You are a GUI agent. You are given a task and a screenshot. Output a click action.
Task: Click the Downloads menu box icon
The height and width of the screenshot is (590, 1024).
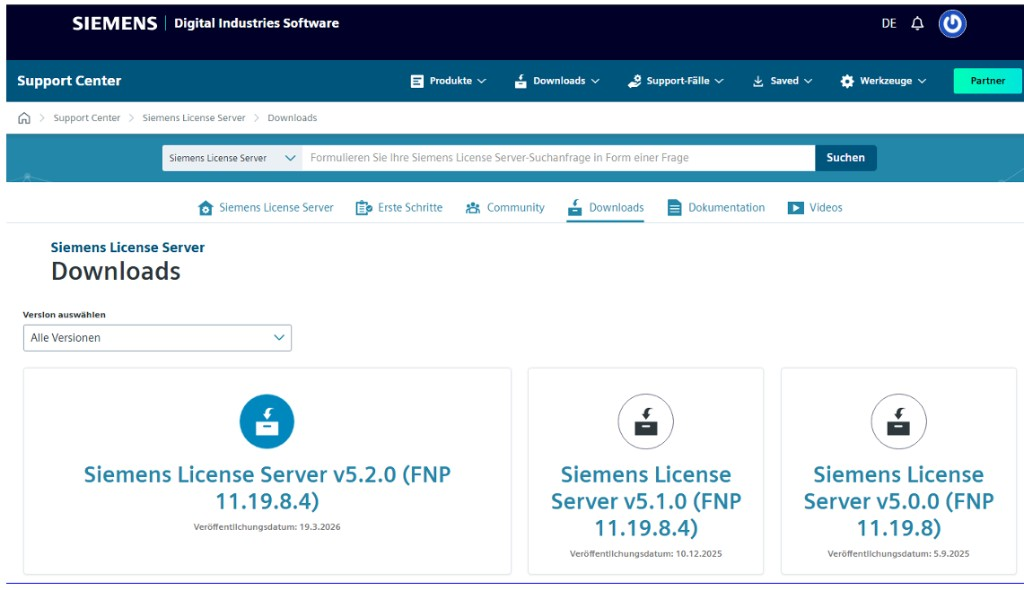[520, 81]
